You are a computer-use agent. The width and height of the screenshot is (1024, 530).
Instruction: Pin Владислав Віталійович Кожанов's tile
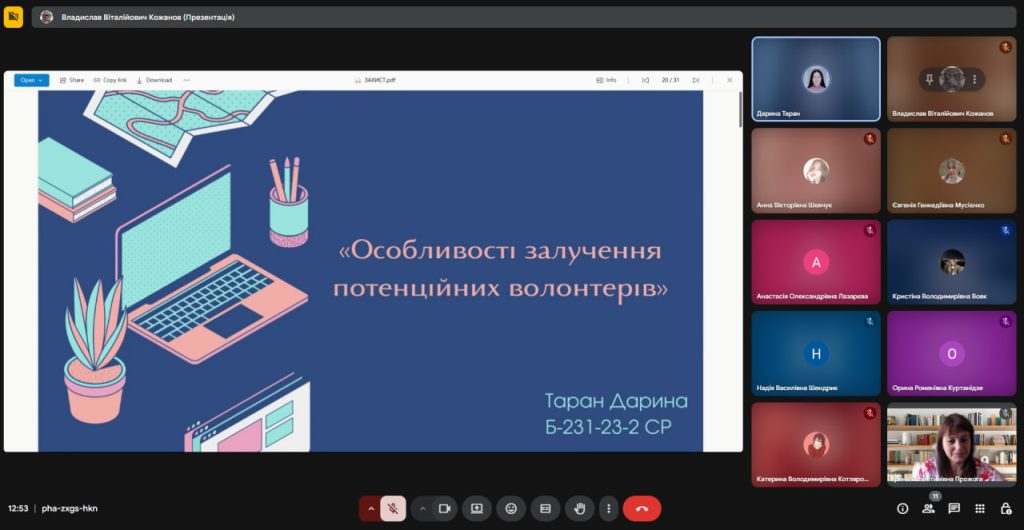pos(930,79)
